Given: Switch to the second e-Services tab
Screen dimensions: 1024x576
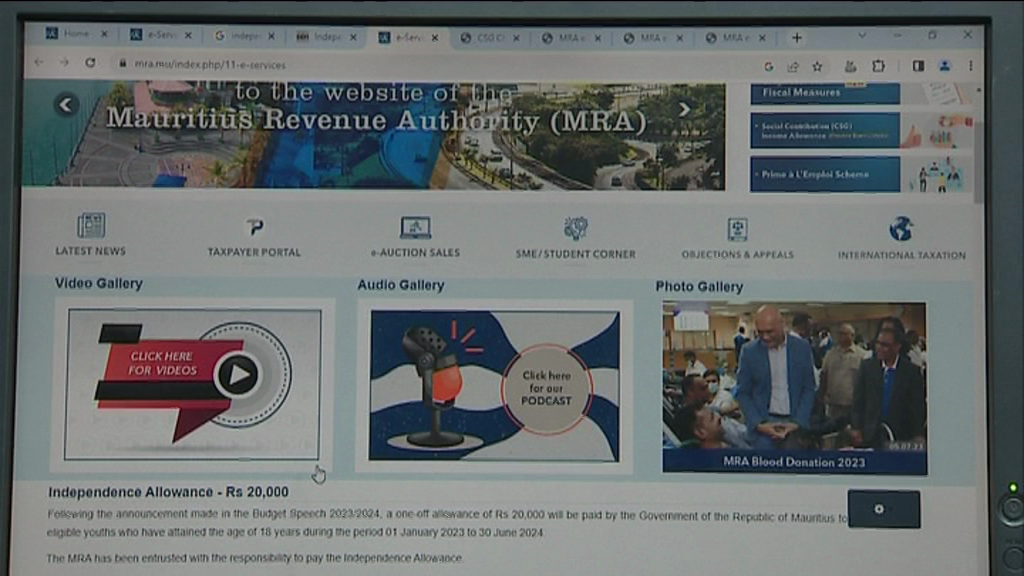Looking at the screenshot, I should [408, 37].
